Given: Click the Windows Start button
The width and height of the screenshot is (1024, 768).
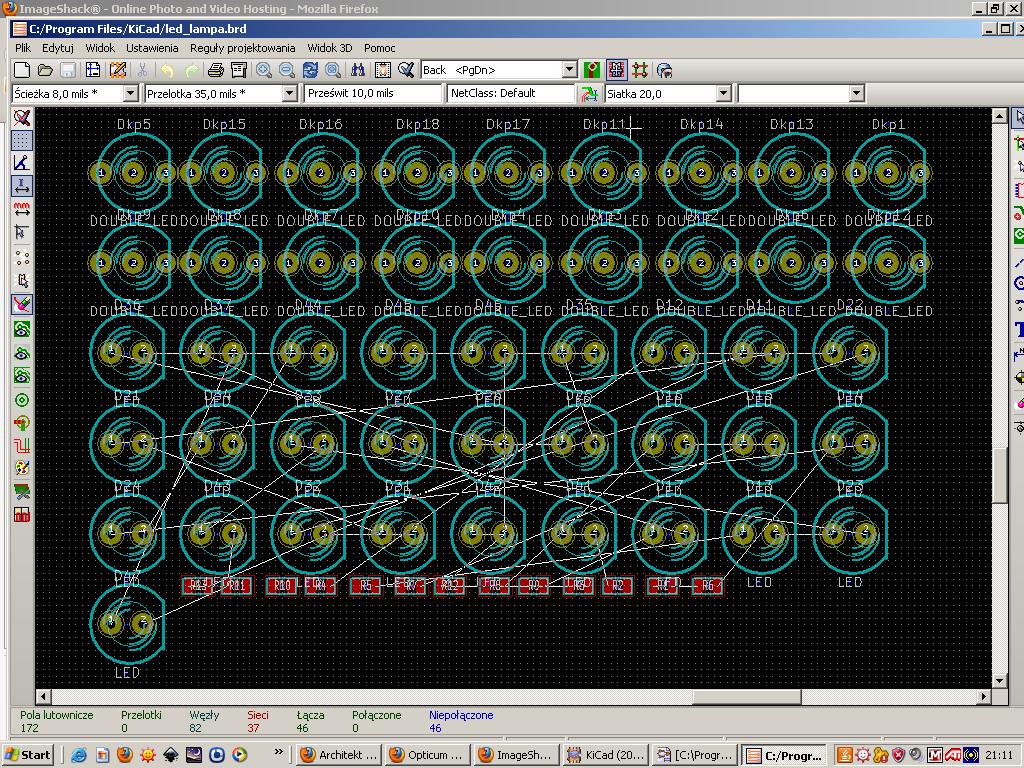Looking at the screenshot, I should point(28,755).
